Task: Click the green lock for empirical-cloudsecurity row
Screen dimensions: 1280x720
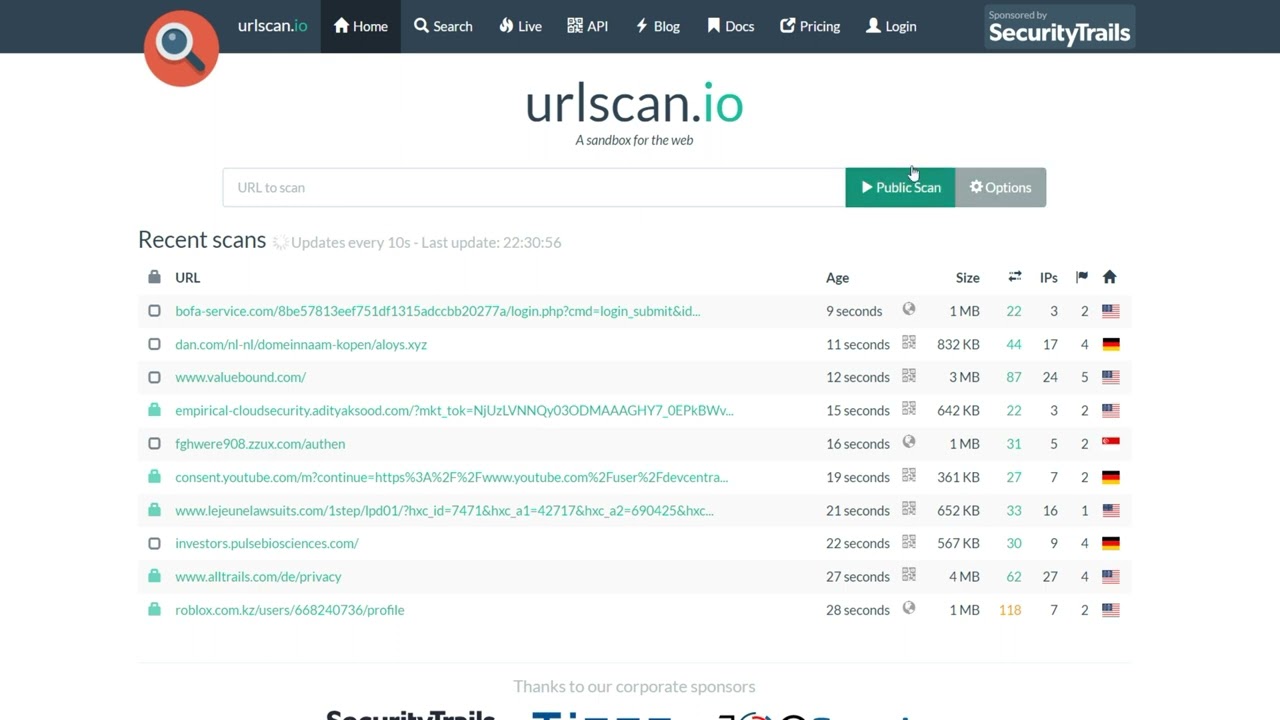Action: [154, 410]
